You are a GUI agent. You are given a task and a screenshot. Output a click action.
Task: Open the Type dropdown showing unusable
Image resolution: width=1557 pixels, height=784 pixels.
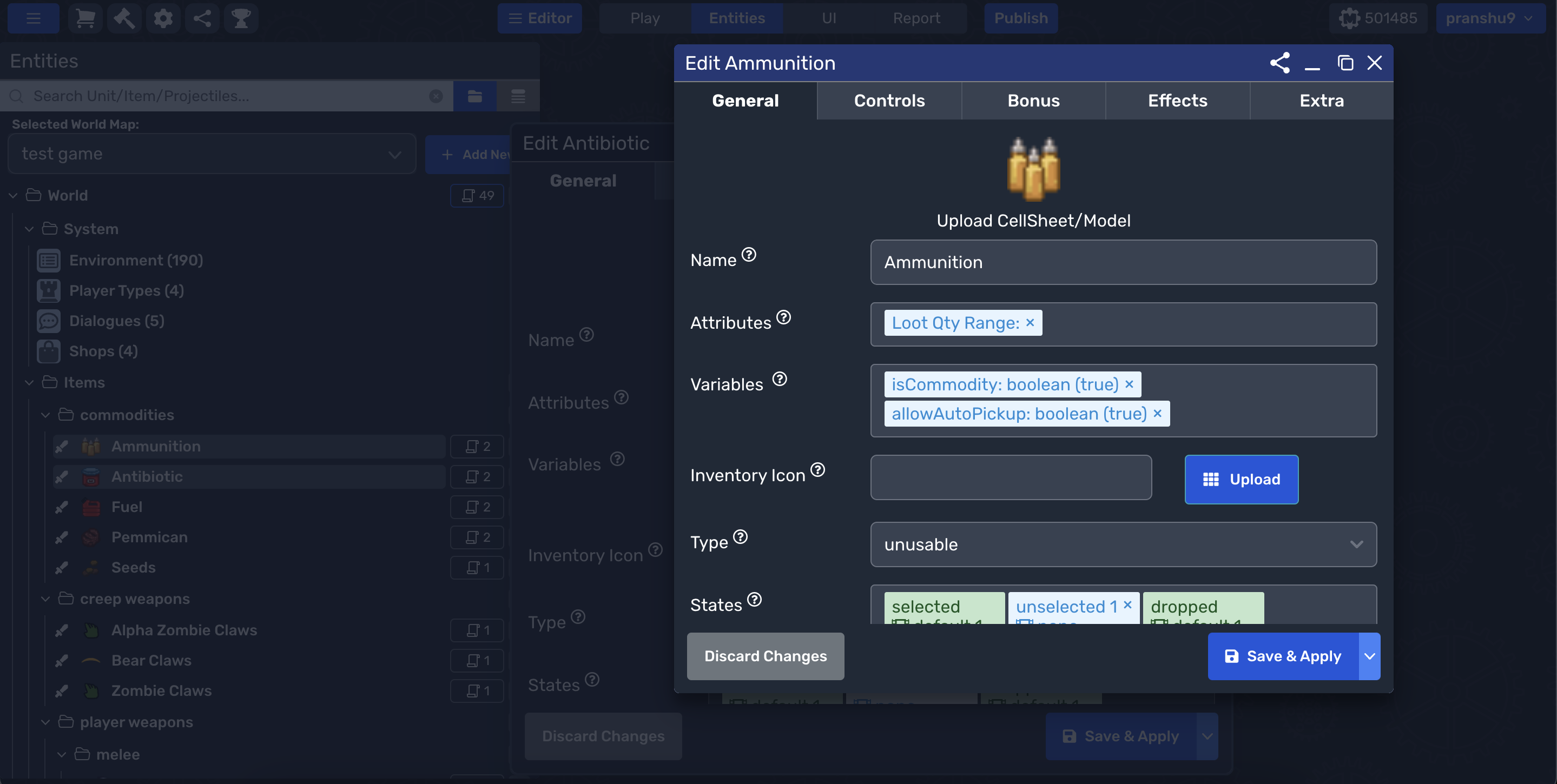[1123, 544]
